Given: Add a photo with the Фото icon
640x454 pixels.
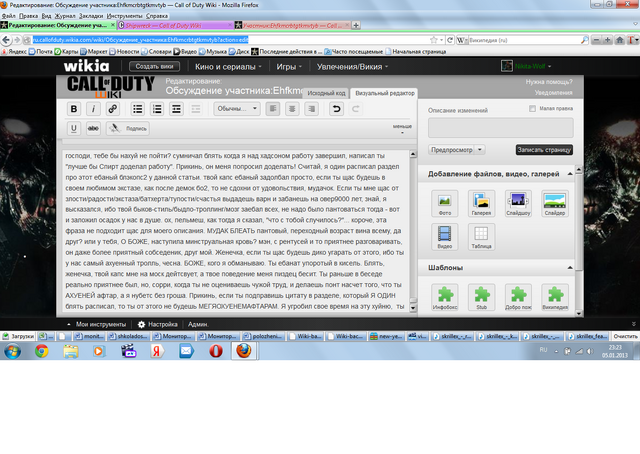Looking at the screenshot, I should [x=444, y=203].
